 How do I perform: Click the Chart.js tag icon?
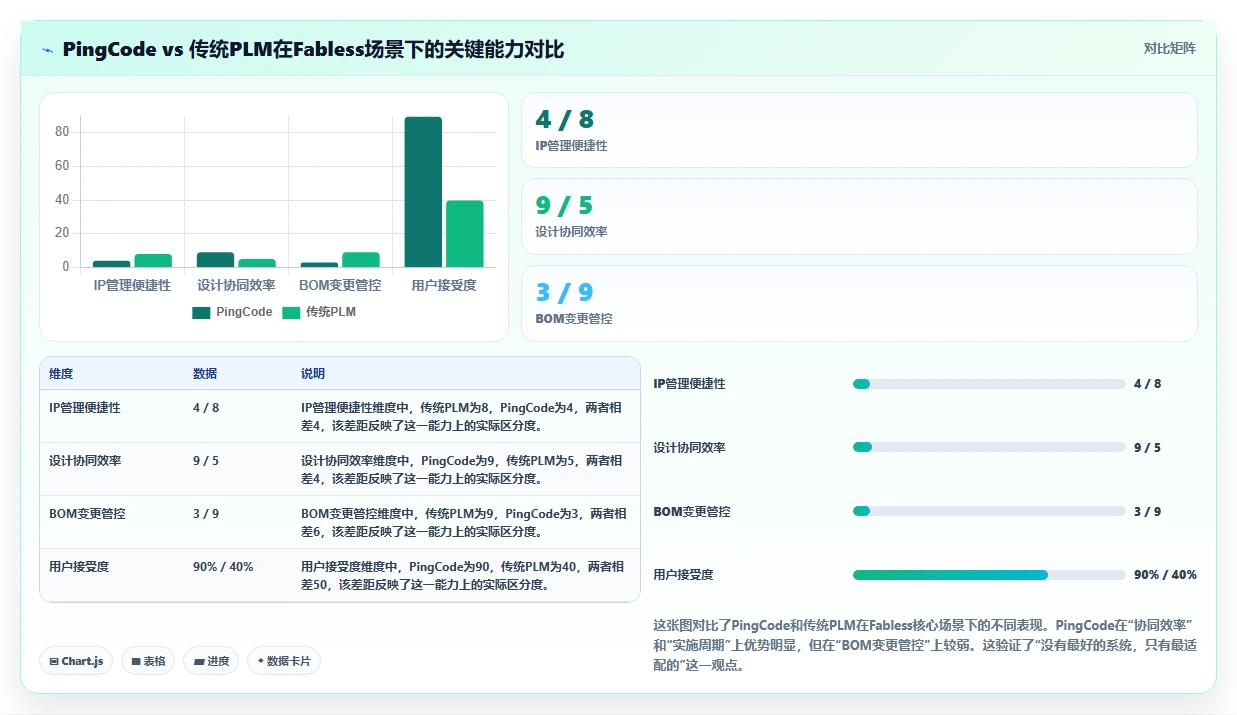click(x=53, y=661)
